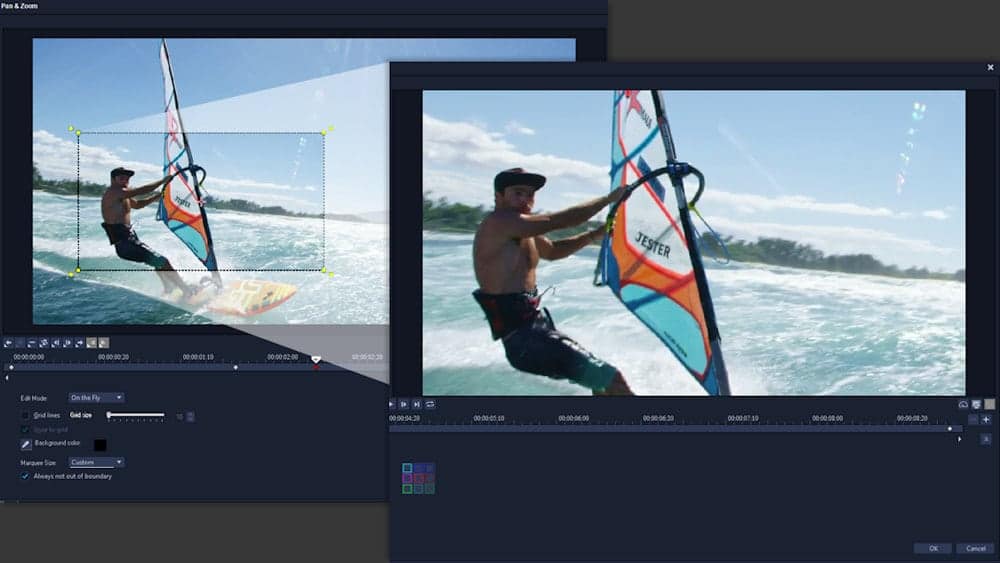Click the eyedropper icon beside Background color
This screenshot has height=563, width=1000.
pos(26,444)
